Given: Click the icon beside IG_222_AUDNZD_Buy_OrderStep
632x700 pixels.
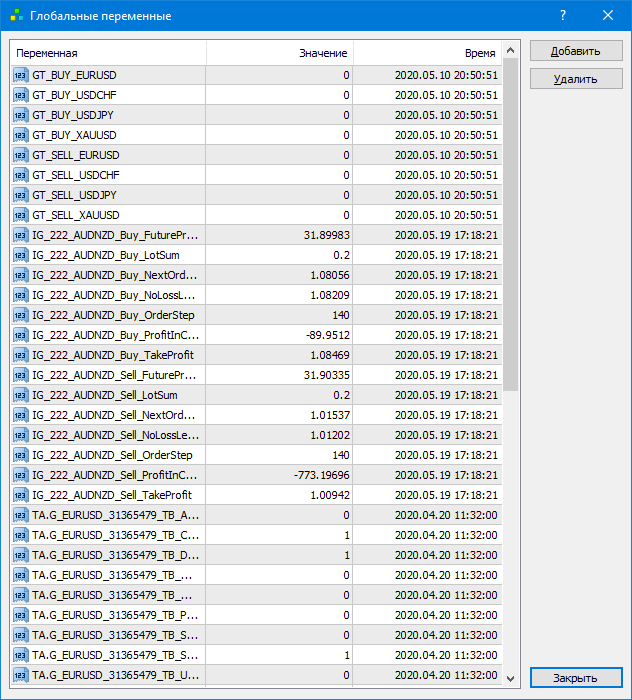Looking at the screenshot, I should click(21, 315).
